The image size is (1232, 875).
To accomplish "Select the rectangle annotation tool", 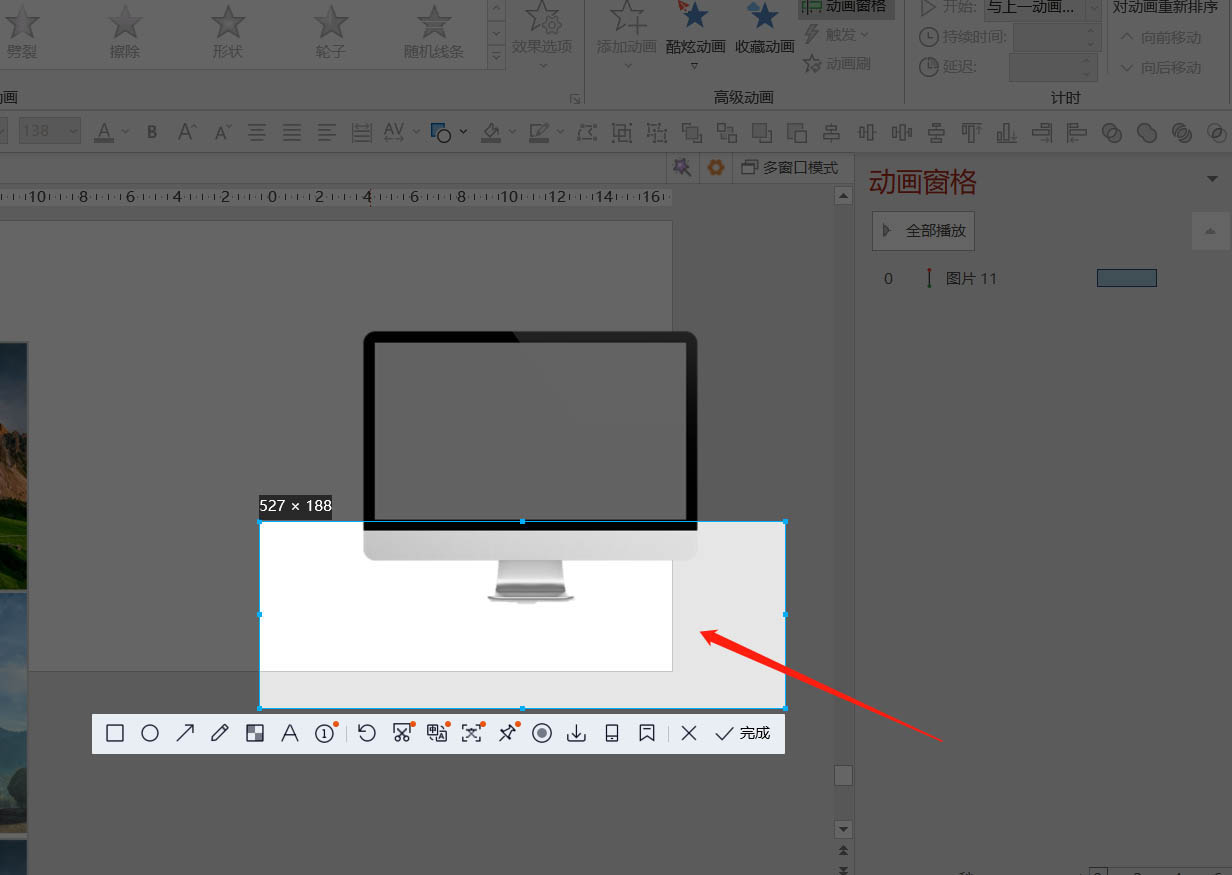I will tap(115, 734).
